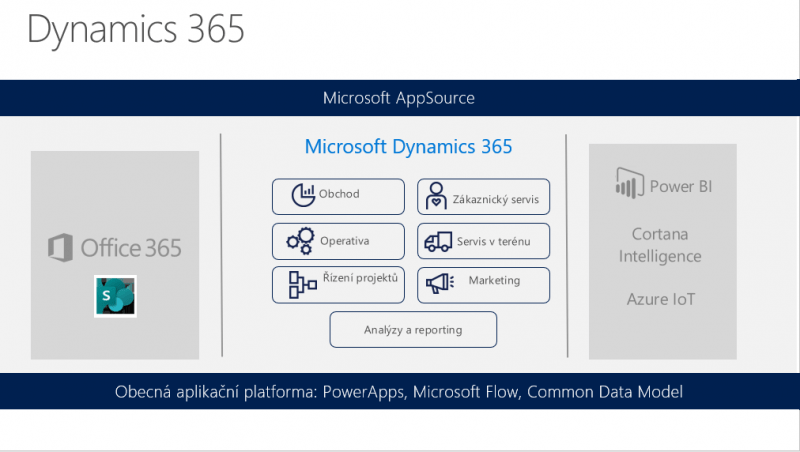Click the Servis v terénu truck icon
The width and height of the screenshot is (800, 452).
pos(438,242)
